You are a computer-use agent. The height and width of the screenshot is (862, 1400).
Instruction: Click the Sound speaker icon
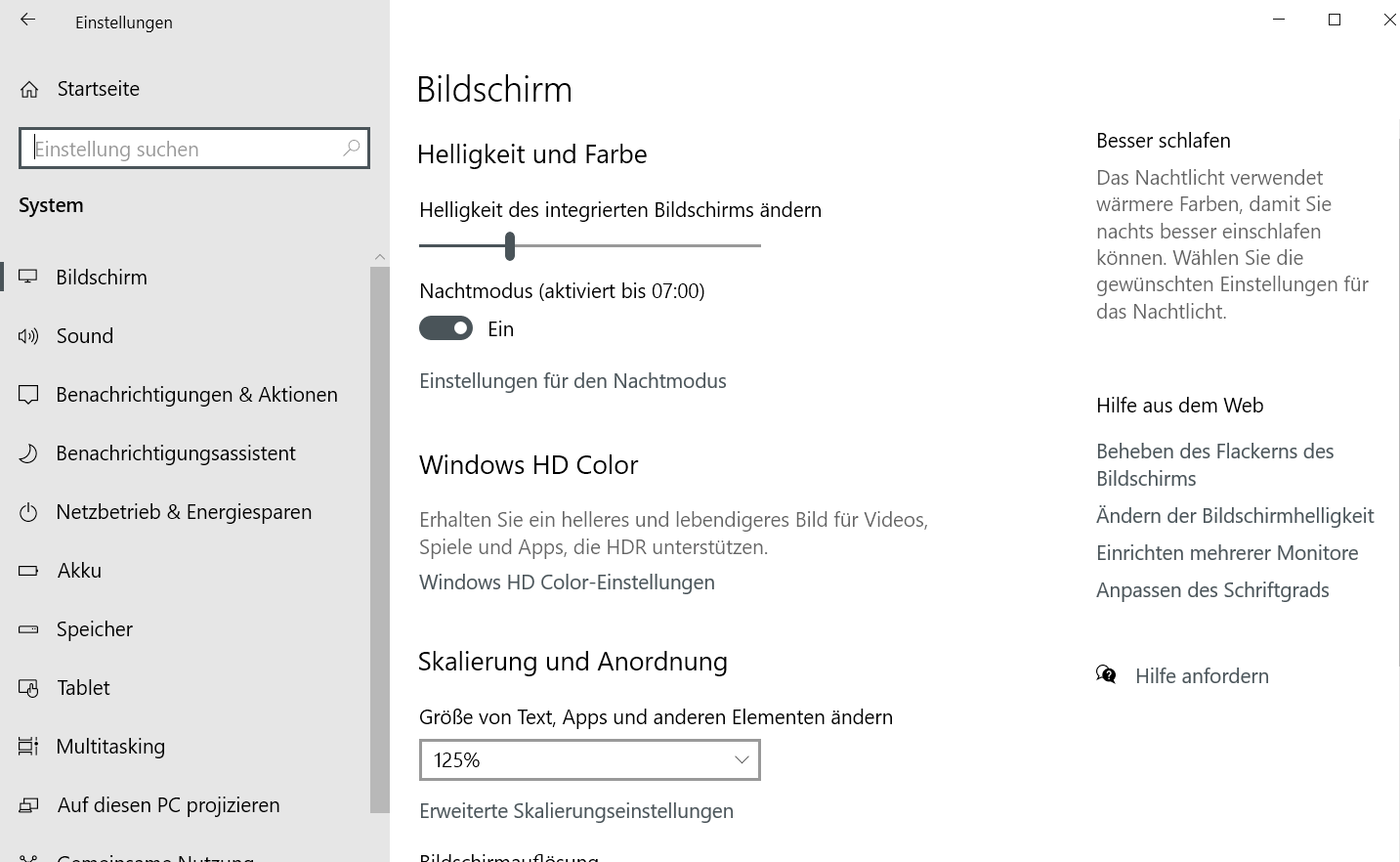tap(28, 336)
